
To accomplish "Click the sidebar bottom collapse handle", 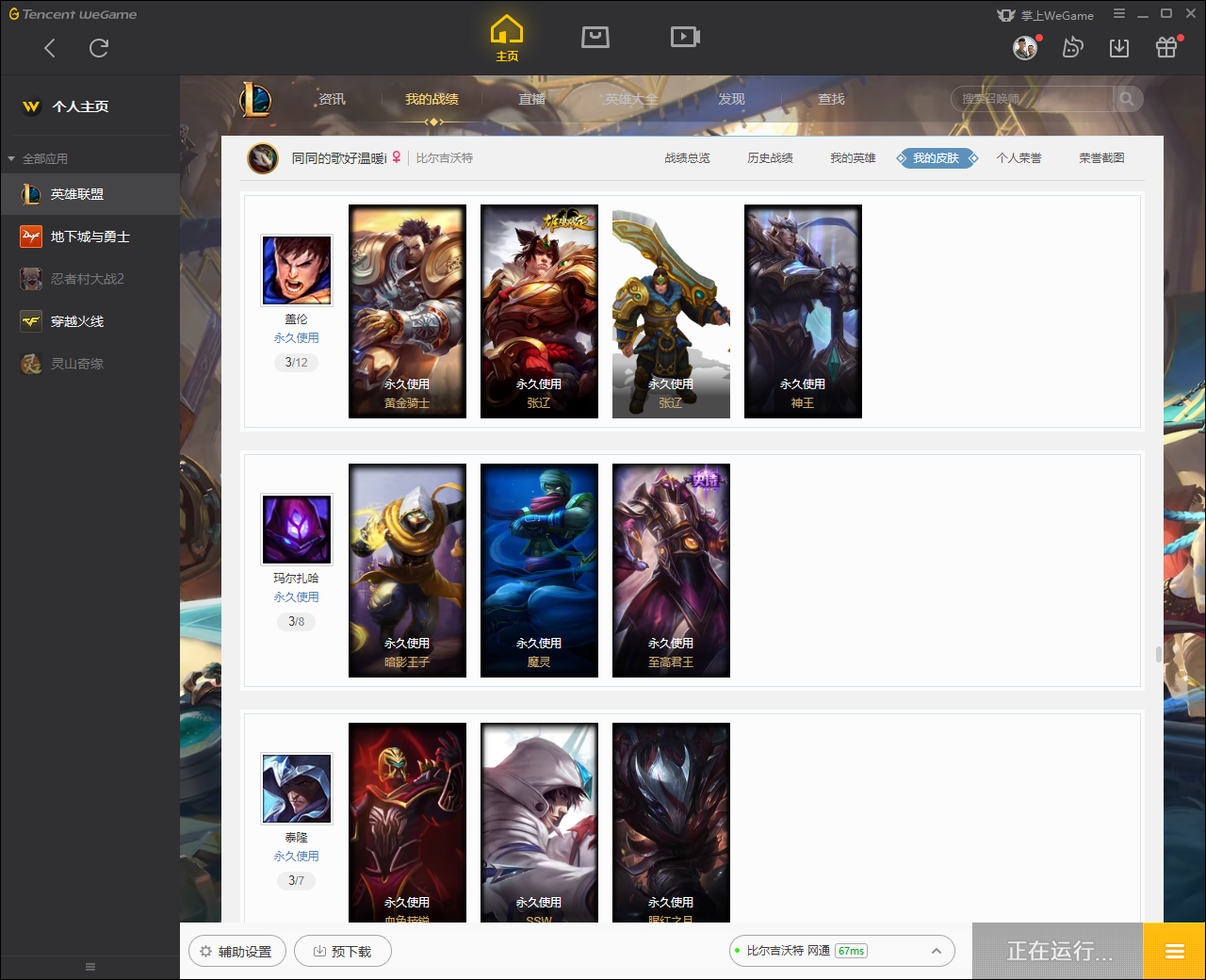I will click(90, 967).
